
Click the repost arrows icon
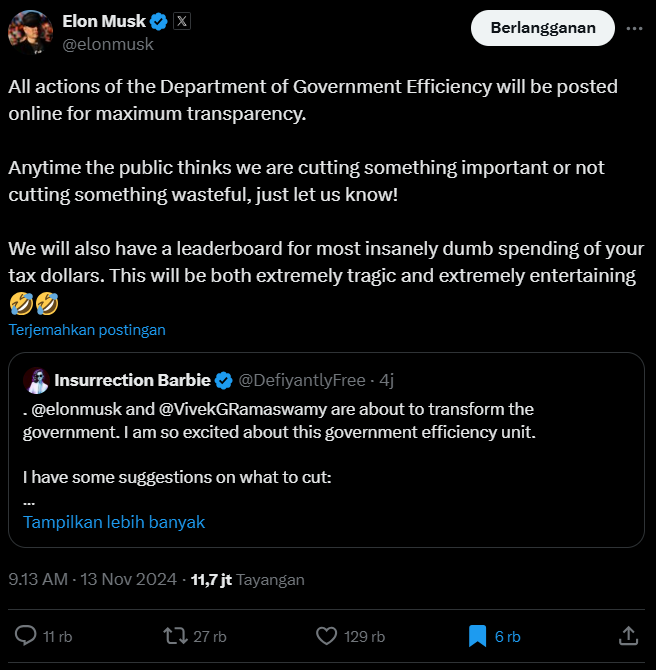click(175, 635)
